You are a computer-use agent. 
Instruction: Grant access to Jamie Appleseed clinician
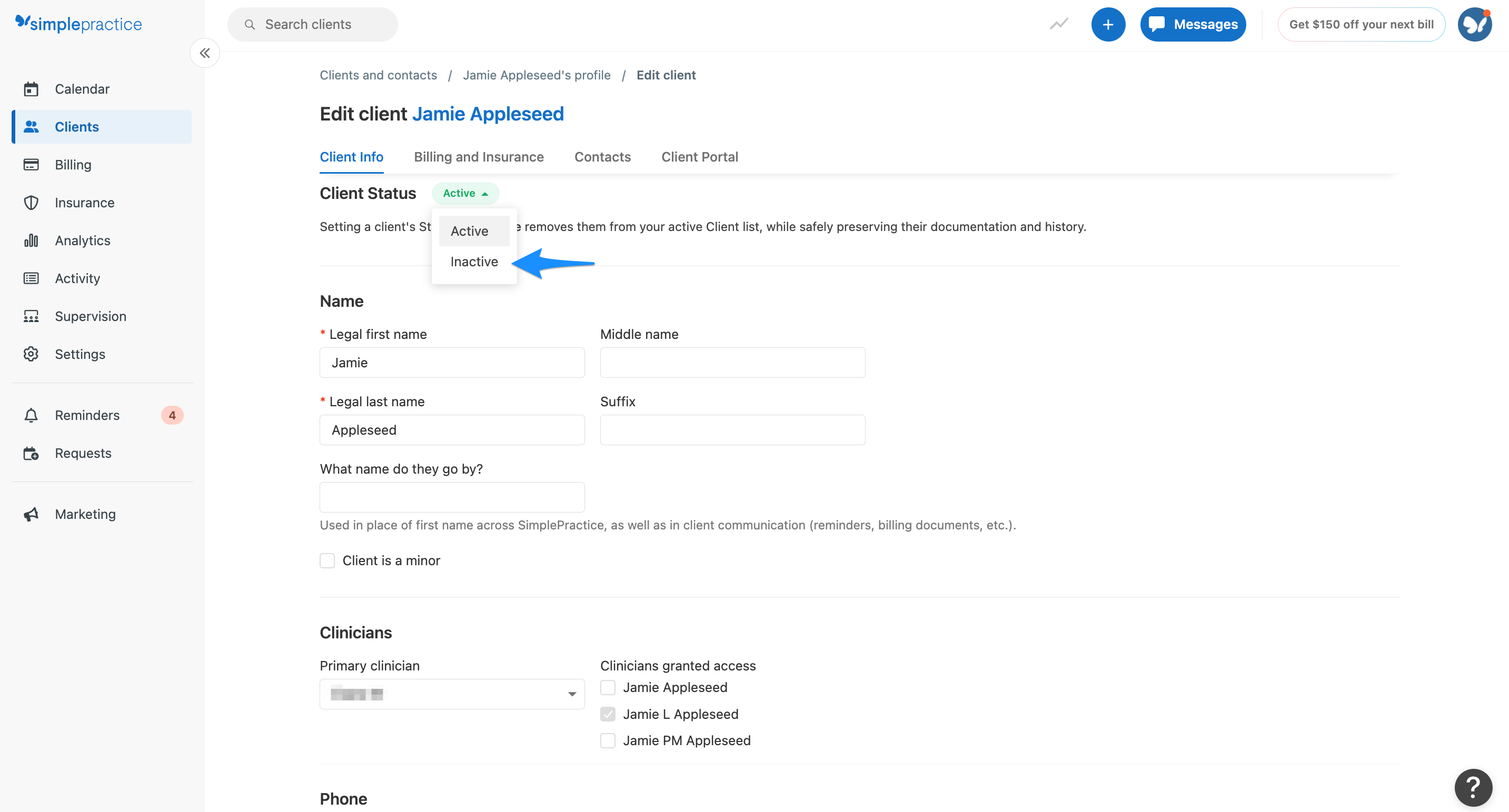click(x=608, y=687)
